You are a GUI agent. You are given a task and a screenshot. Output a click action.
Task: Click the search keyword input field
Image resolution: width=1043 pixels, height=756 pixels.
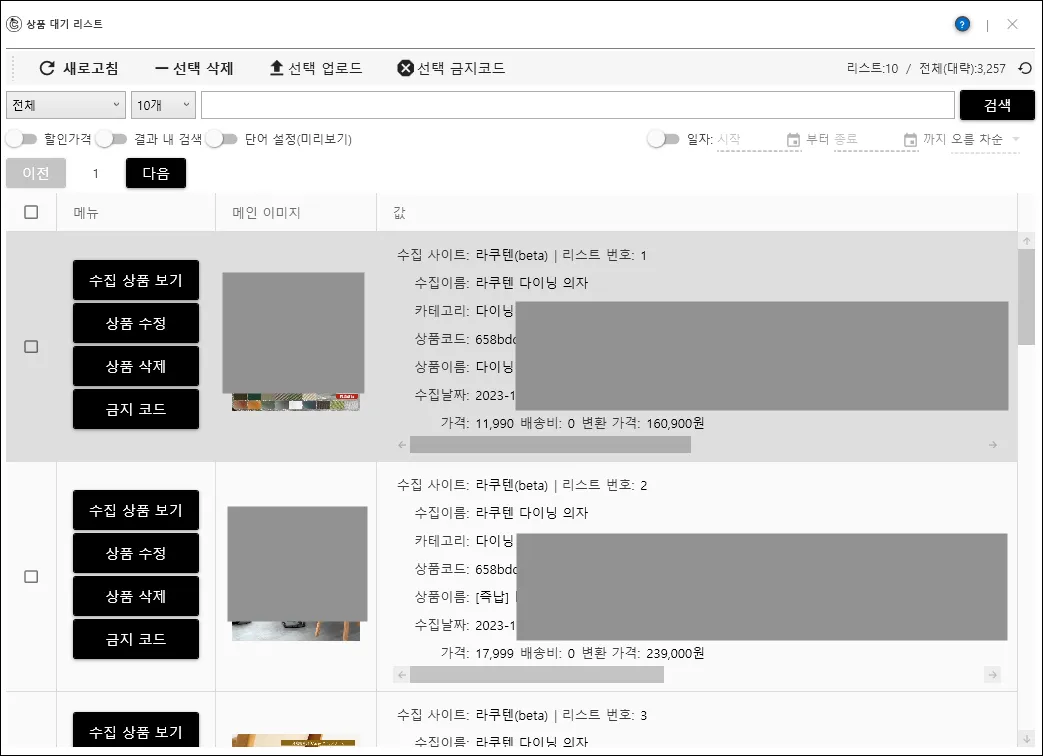pyautogui.click(x=577, y=105)
